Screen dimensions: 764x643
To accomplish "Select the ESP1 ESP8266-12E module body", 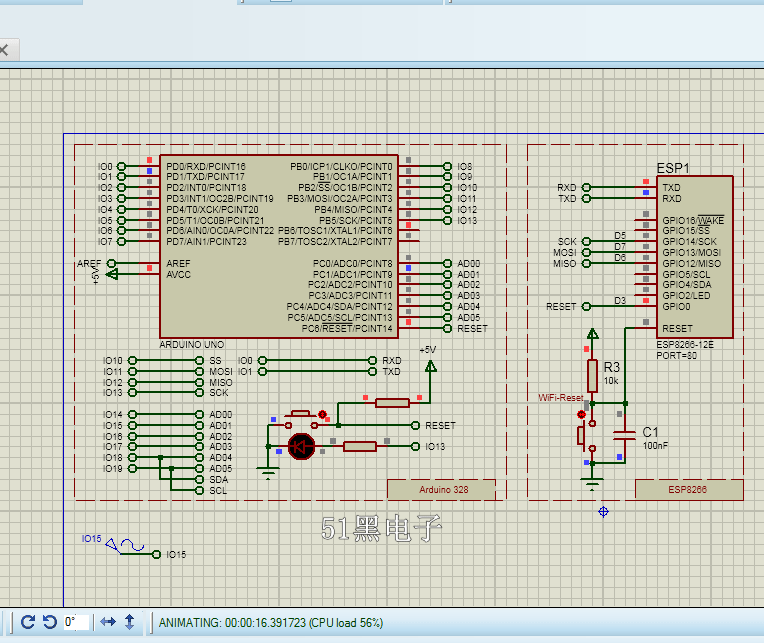I will 695,257.
